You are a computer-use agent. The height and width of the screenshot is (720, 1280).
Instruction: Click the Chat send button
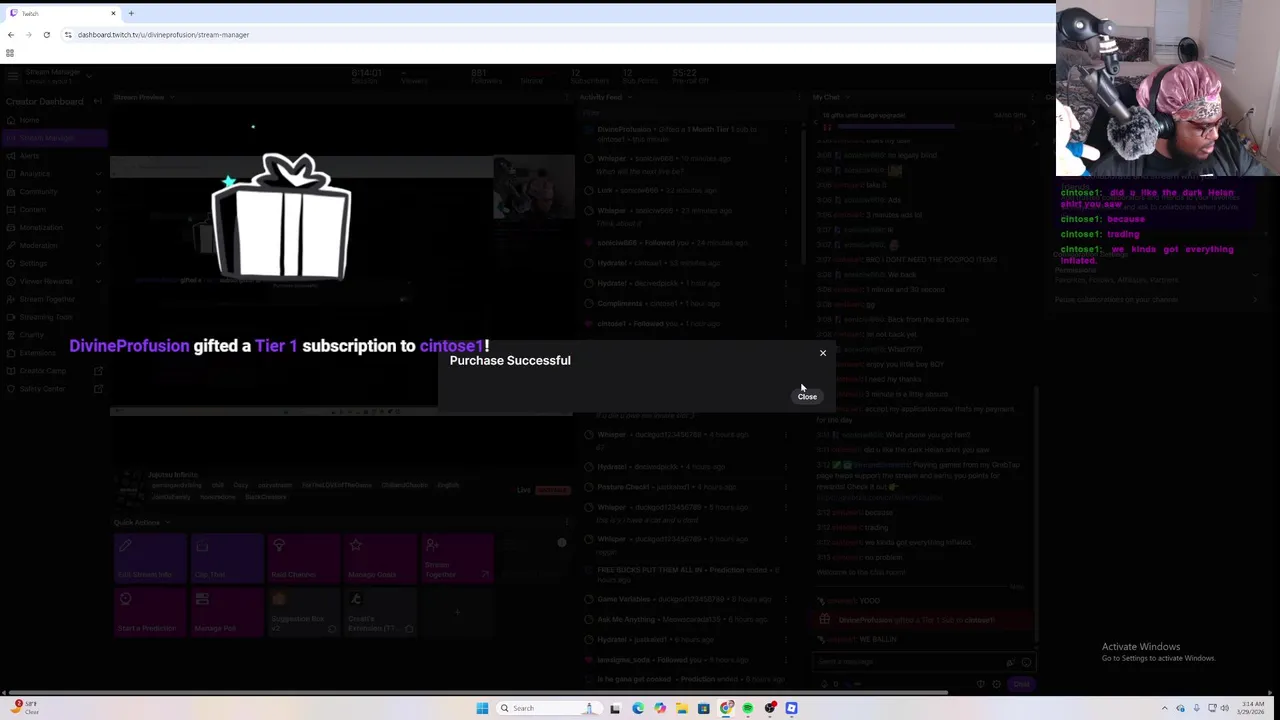click(x=1021, y=685)
